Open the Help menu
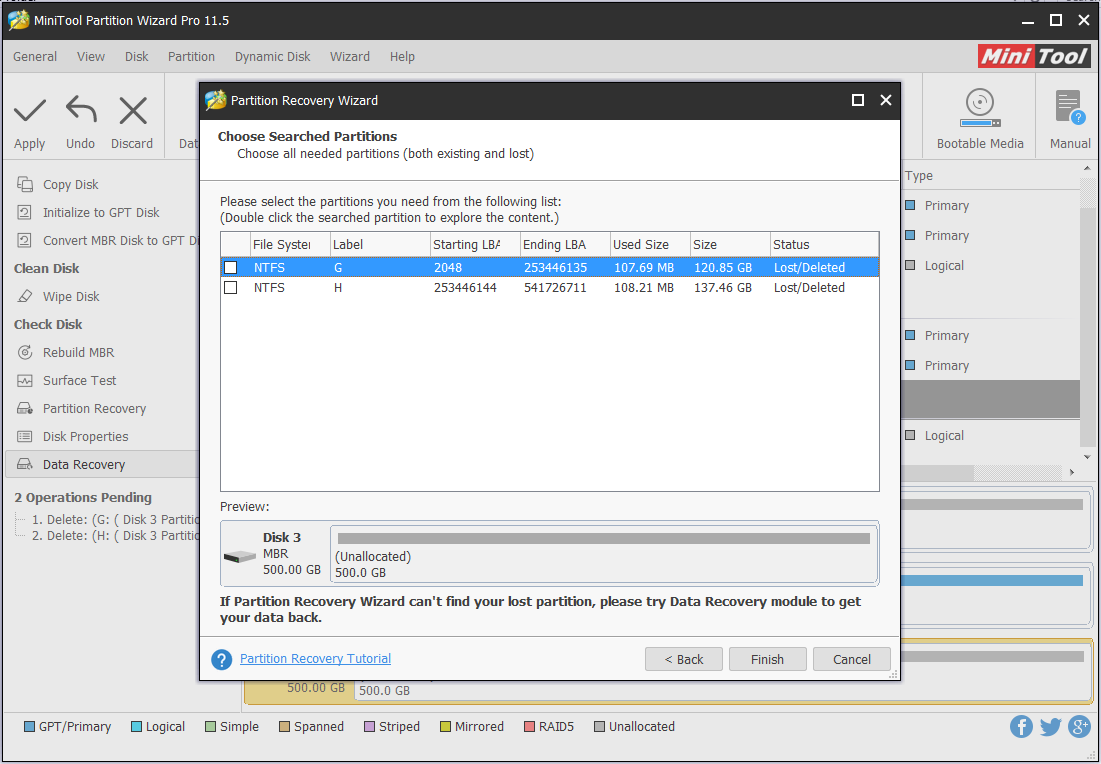1101x764 pixels. pyautogui.click(x=402, y=57)
